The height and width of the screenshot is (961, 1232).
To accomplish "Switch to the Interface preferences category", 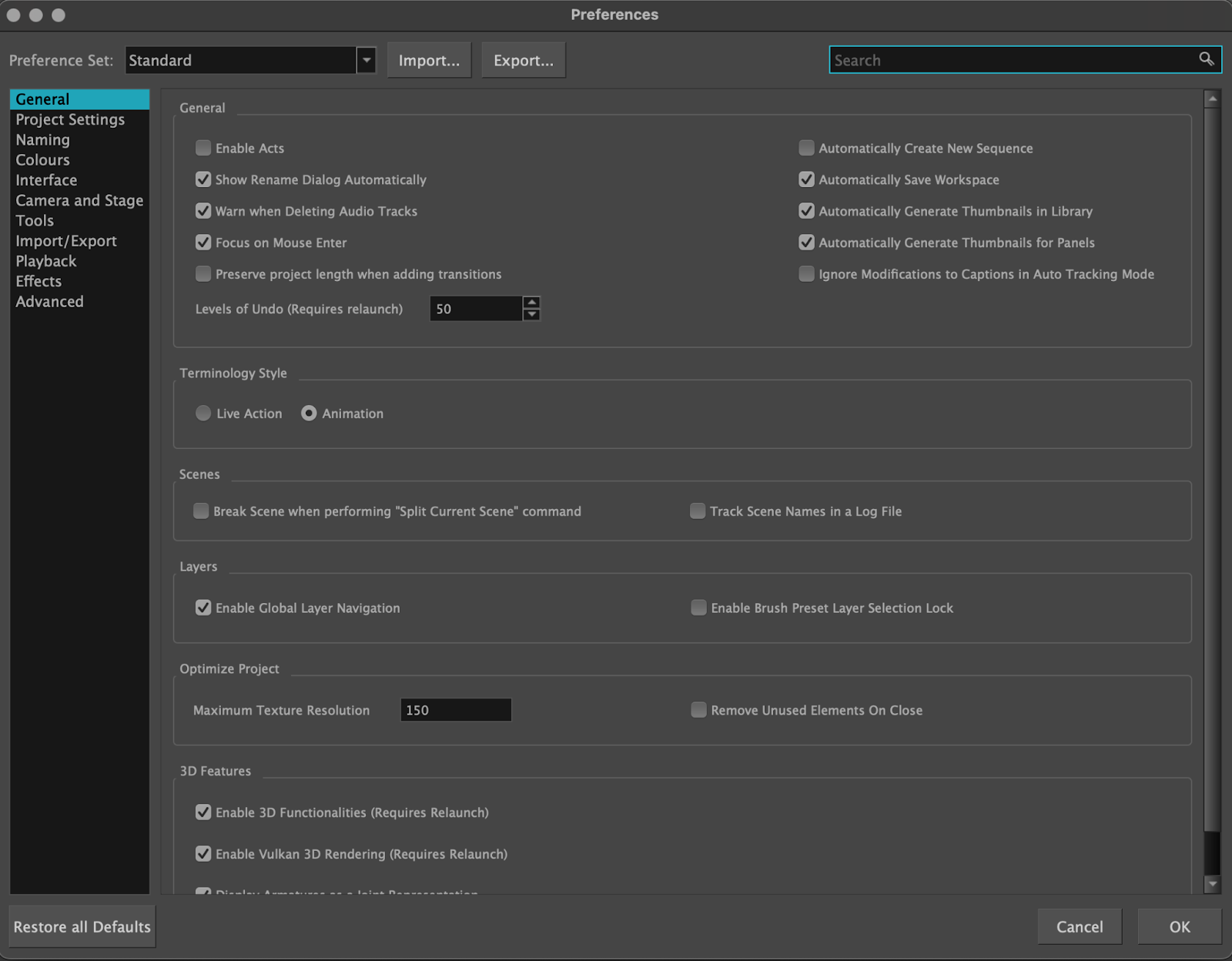I will 46,179.
